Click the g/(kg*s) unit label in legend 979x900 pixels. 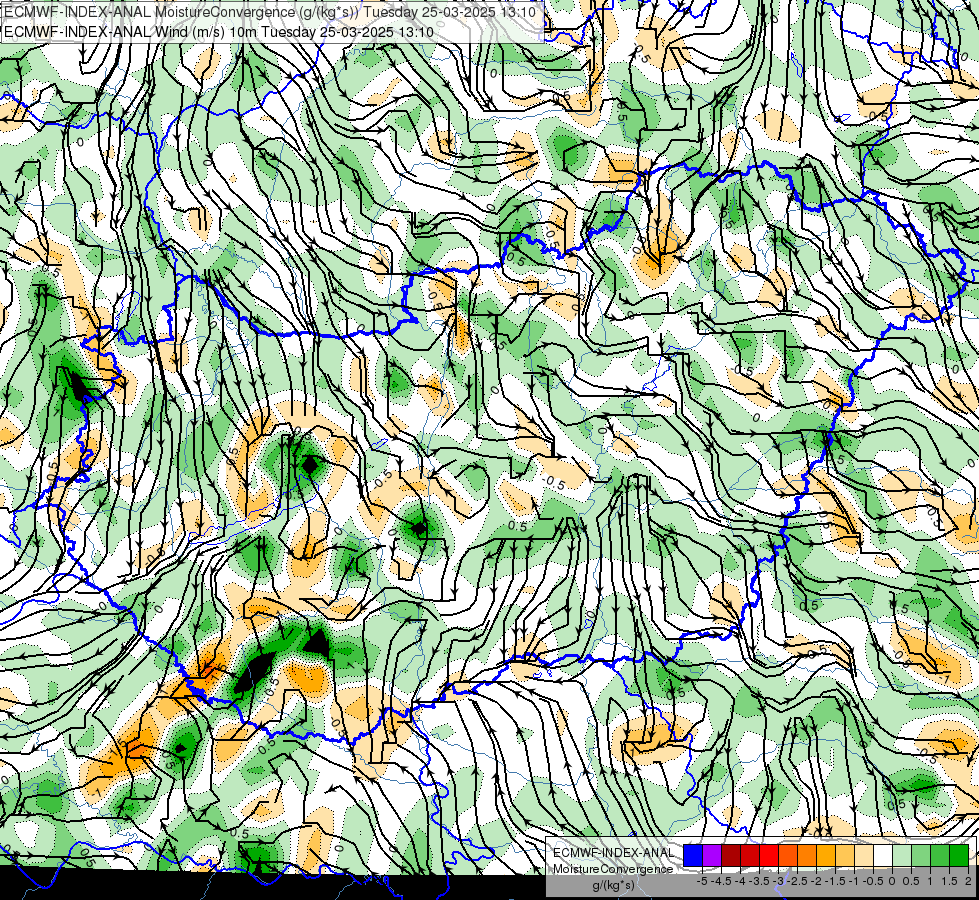[x=614, y=886]
